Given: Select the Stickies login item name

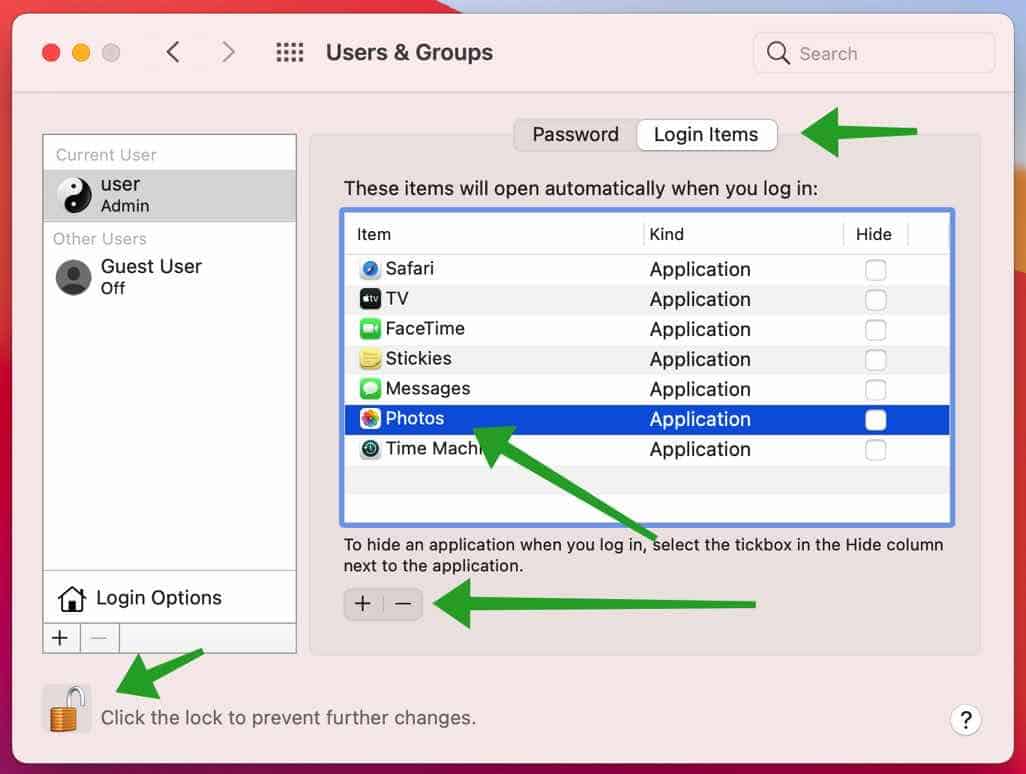Looking at the screenshot, I should coord(419,359).
